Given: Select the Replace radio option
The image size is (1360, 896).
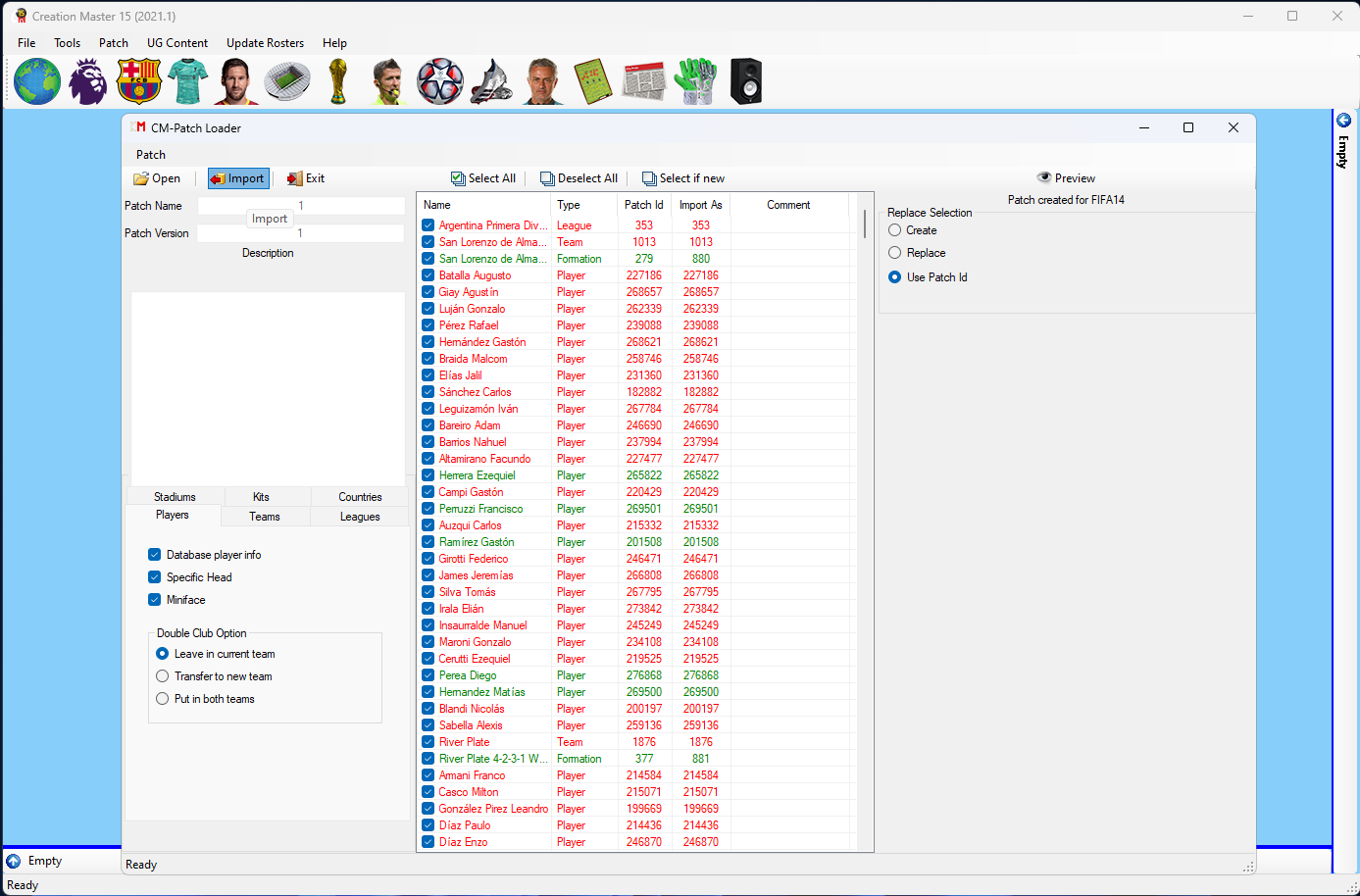Looking at the screenshot, I should coord(894,253).
